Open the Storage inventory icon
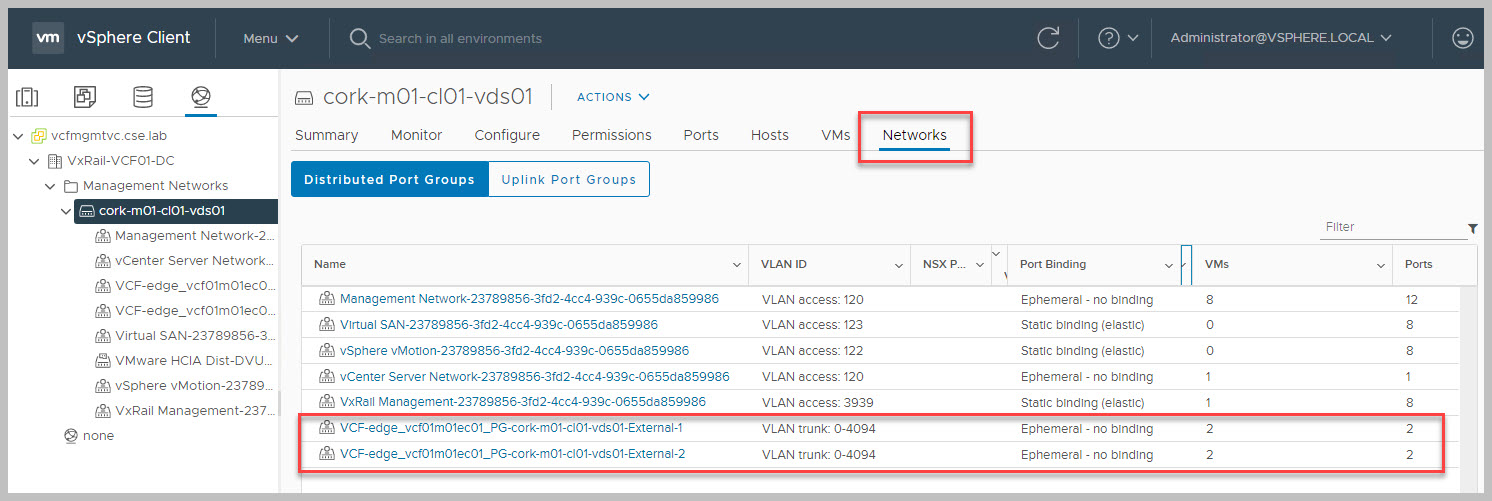Screen dimensions: 1492x501 (143, 97)
